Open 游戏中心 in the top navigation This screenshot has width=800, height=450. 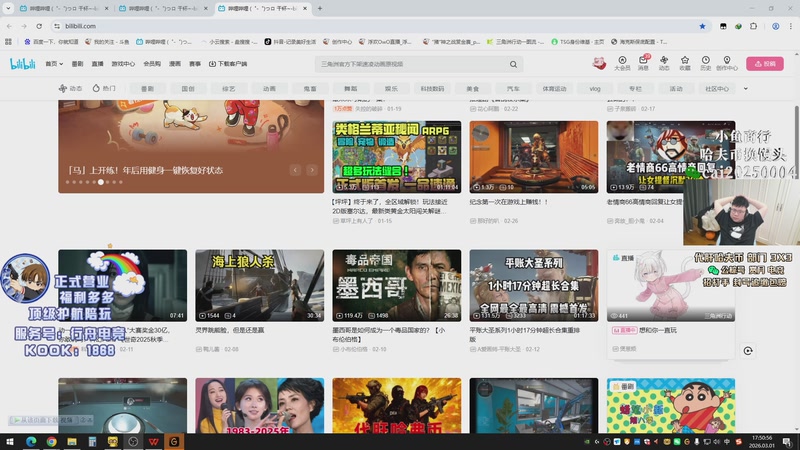[x=123, y=64]
